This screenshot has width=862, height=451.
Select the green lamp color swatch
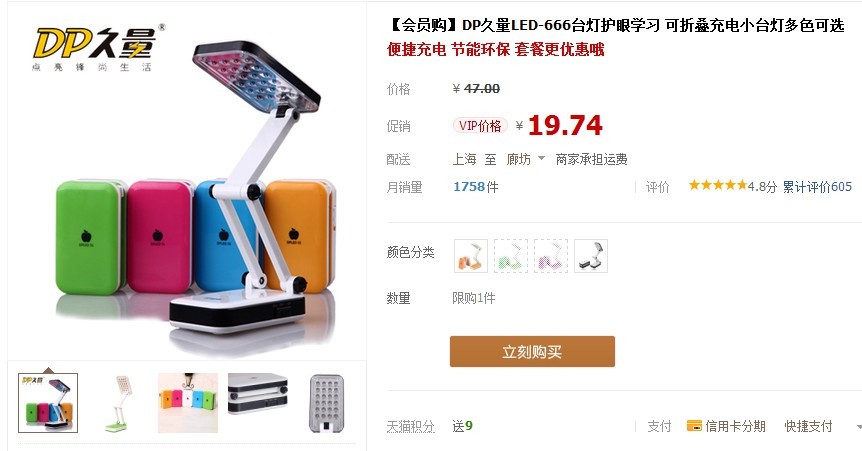[511, 256]
